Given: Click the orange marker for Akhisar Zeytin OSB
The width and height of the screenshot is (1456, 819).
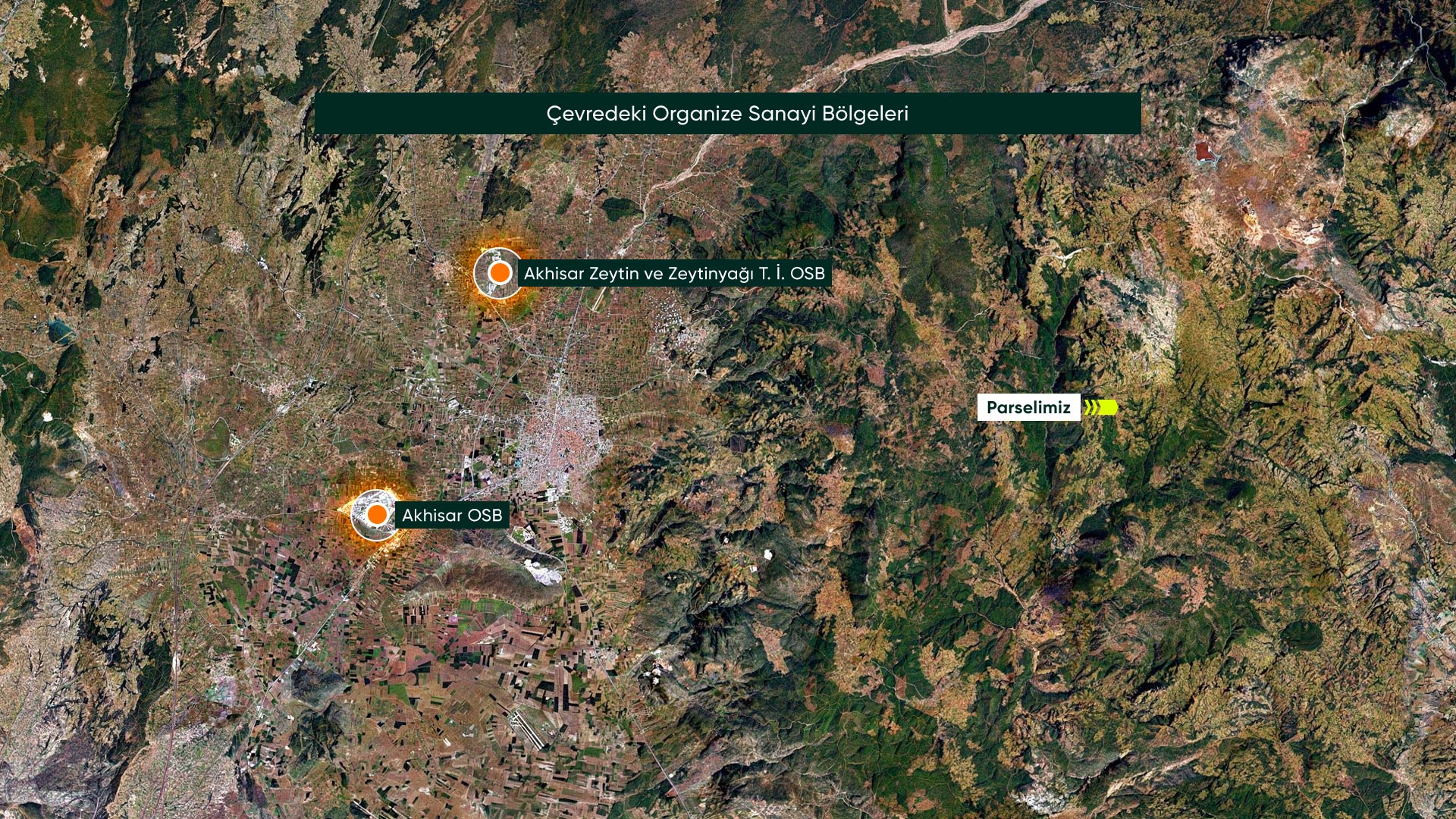Looking at the screenshot, I should (x=499, y=273).
